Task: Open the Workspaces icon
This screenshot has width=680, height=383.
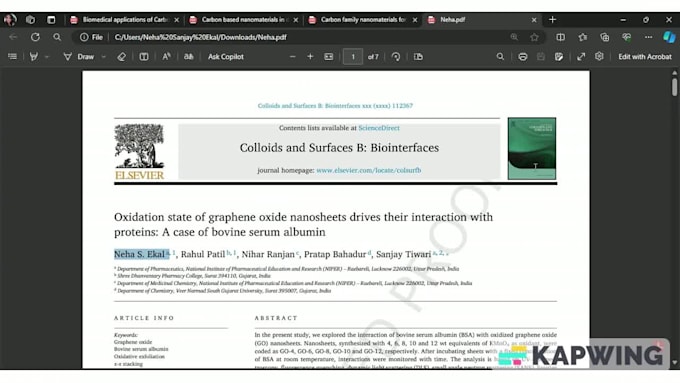Action: (x=30, y=20)
